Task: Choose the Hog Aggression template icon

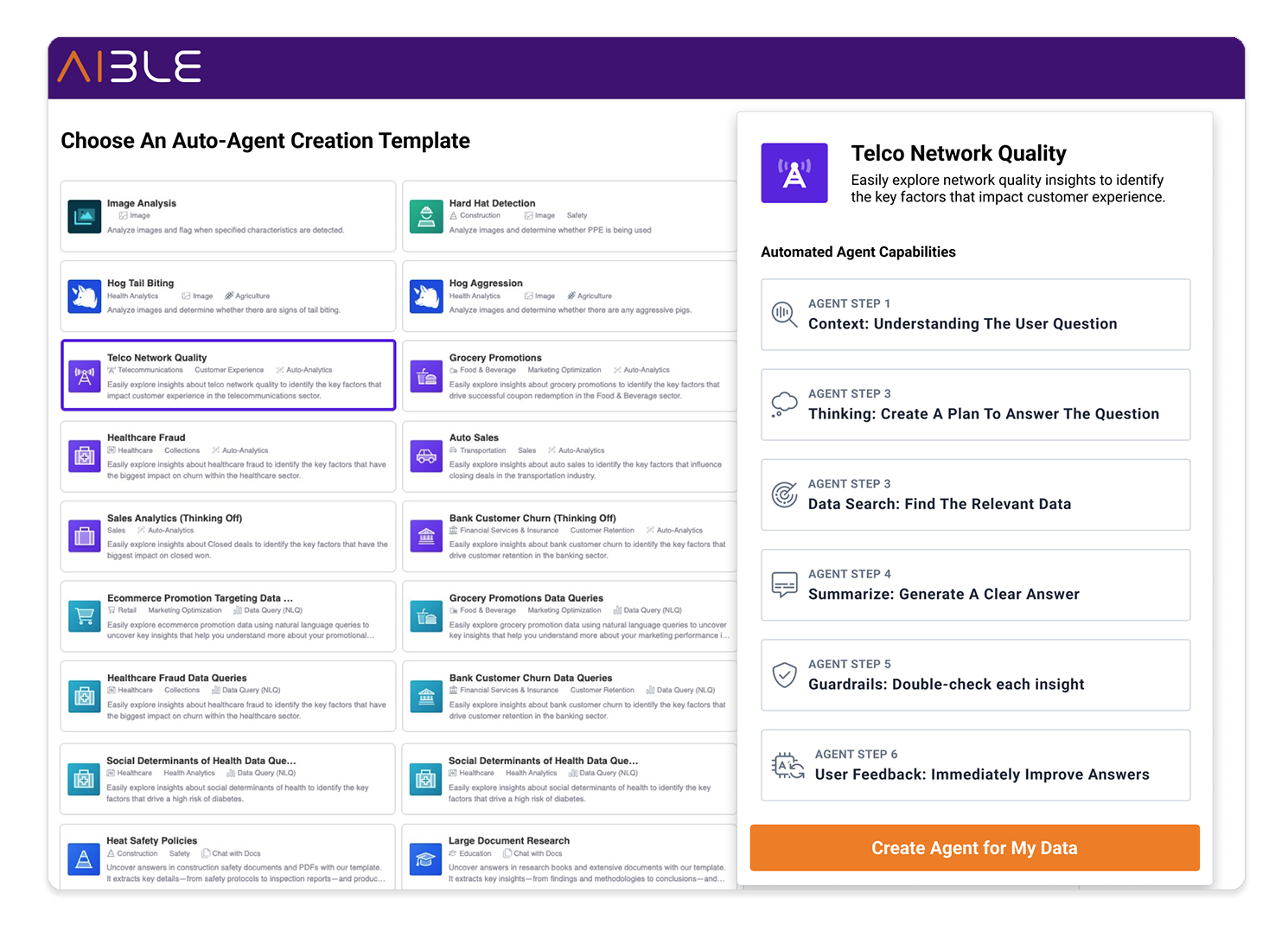Action: 426,296
